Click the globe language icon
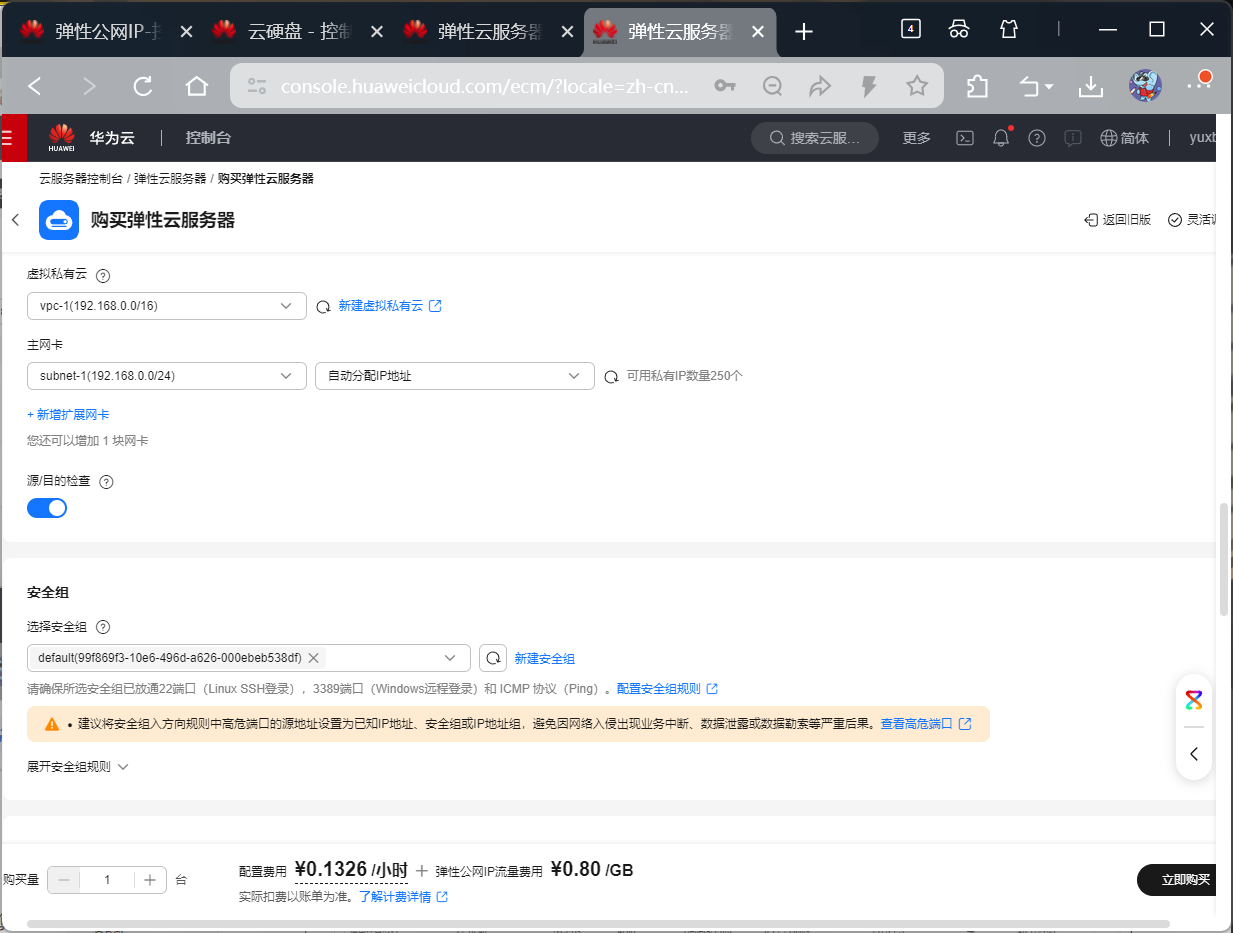 [x=1108, y=138]
